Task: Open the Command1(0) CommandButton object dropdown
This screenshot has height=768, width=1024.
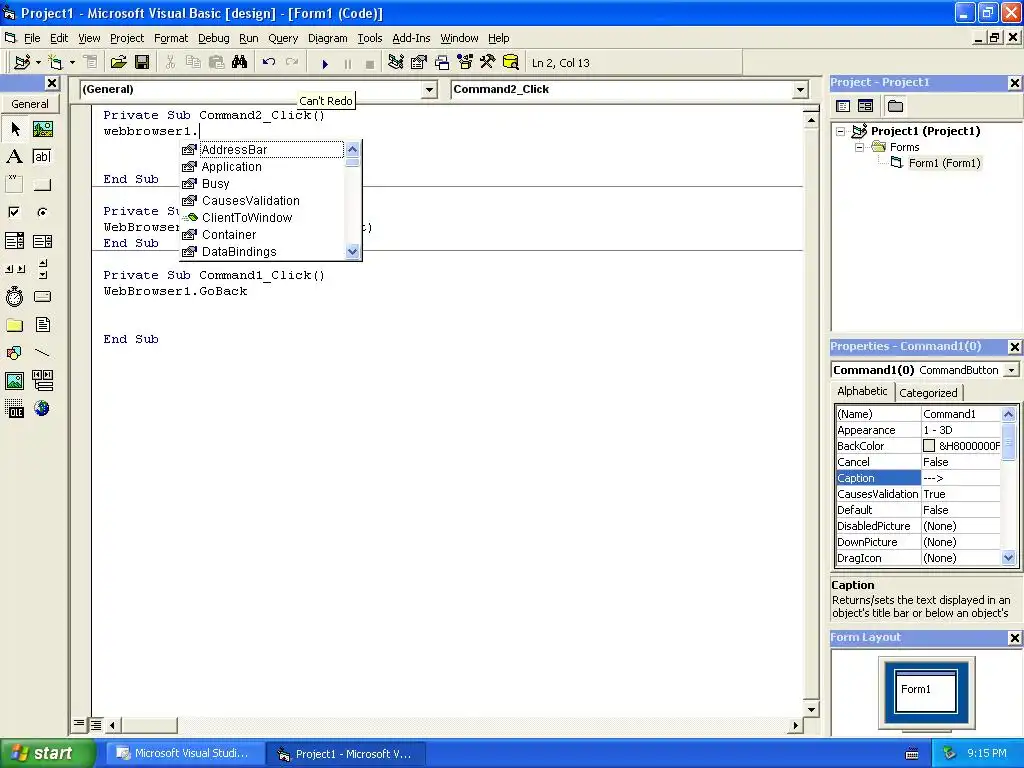Action: [1012, 370]
